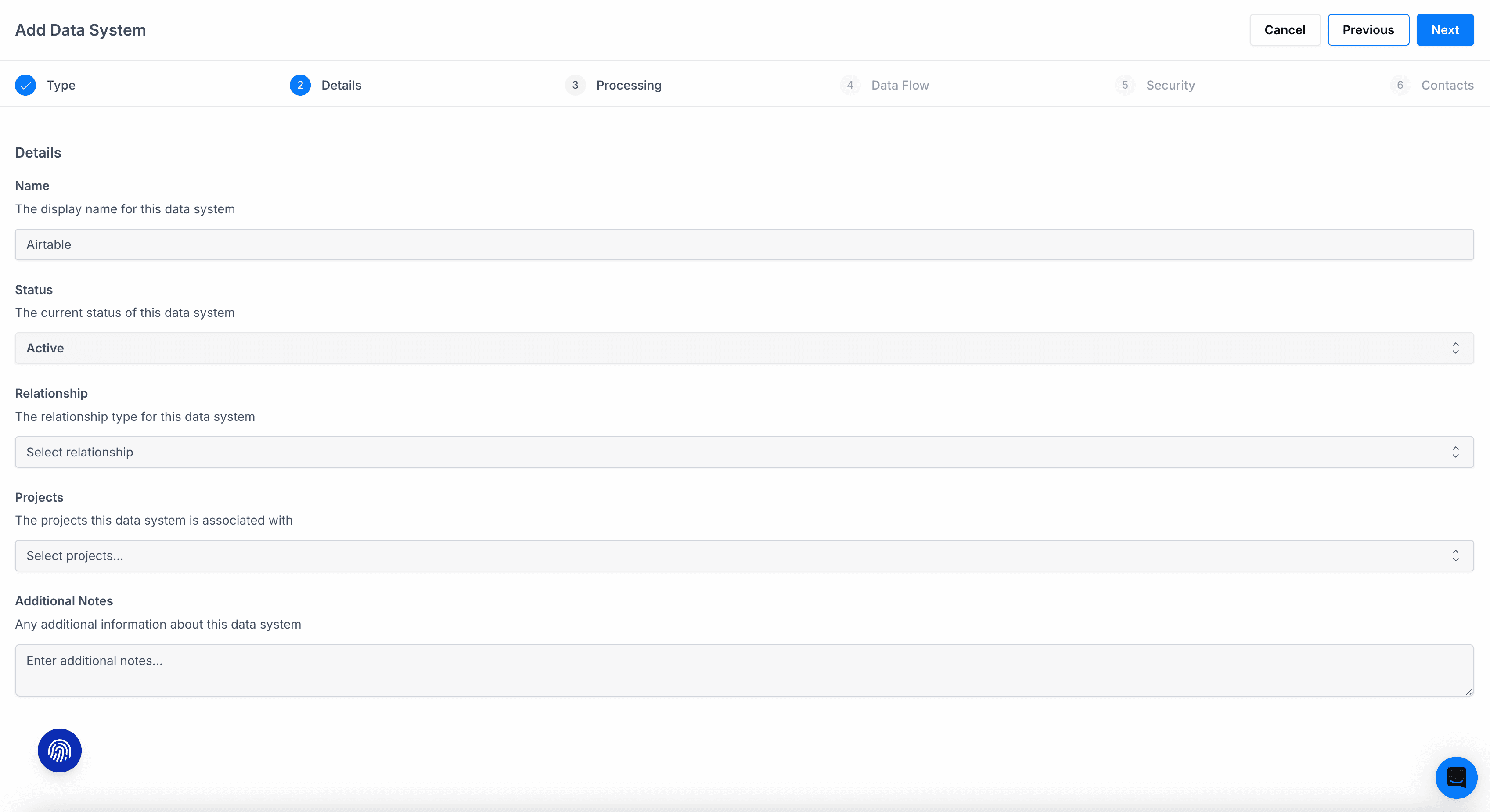This screenshot has width=1490, height=812.
Task: Go to the Processing step tab
Action: pos(629,85)
